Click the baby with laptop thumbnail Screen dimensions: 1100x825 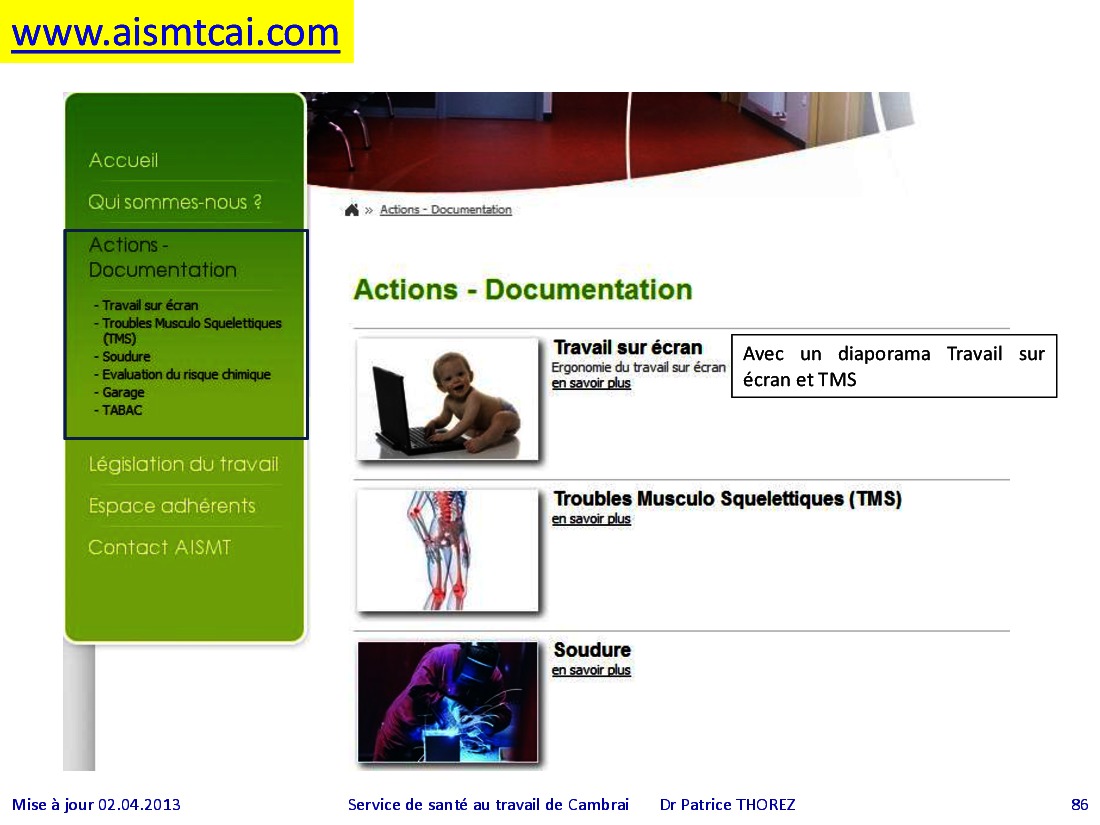448,399
